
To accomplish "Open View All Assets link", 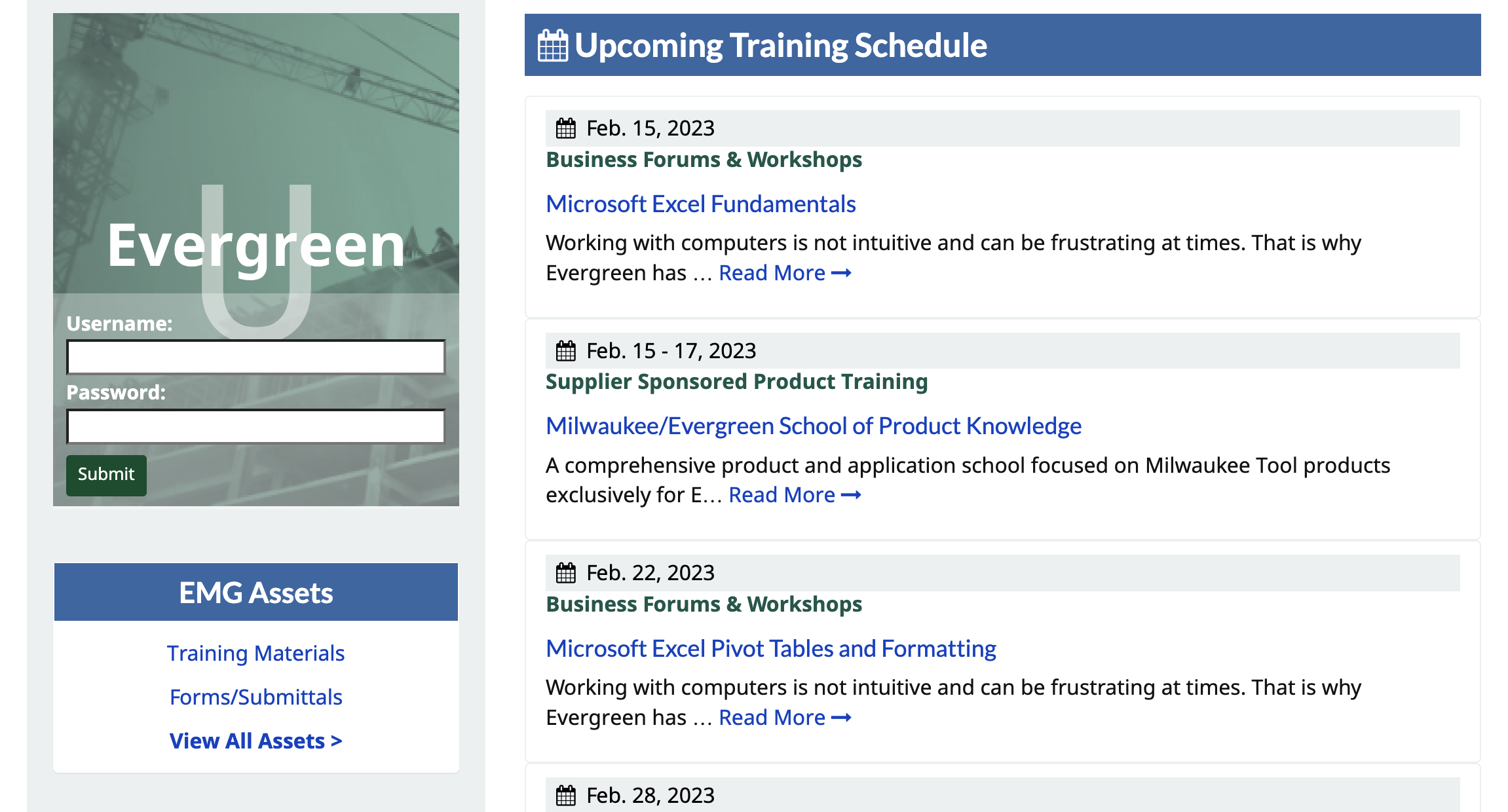I will click(x=255, y=741).
